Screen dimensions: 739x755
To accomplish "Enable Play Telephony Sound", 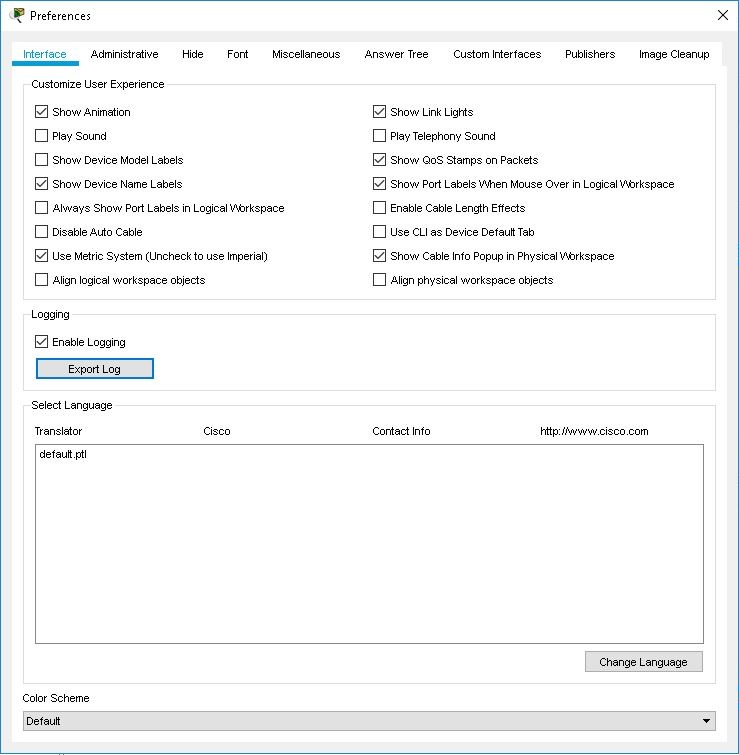I will [379, 136].
